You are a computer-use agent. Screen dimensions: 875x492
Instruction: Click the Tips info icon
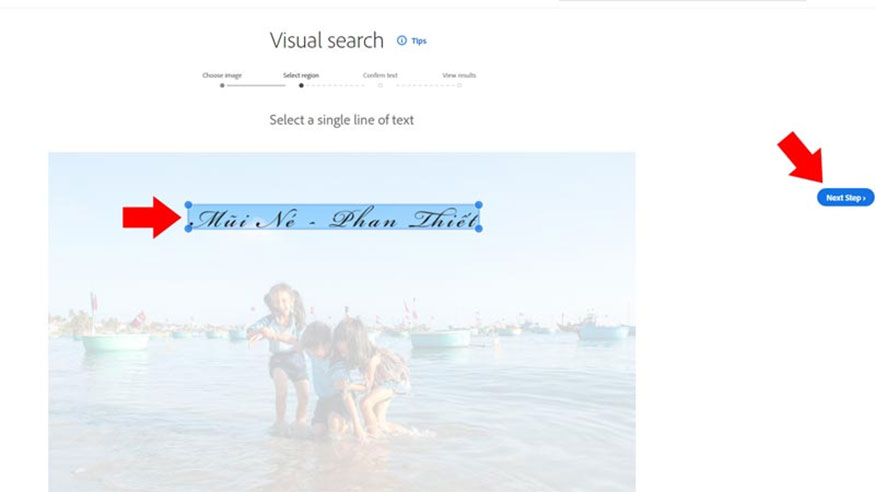point(402,40)
